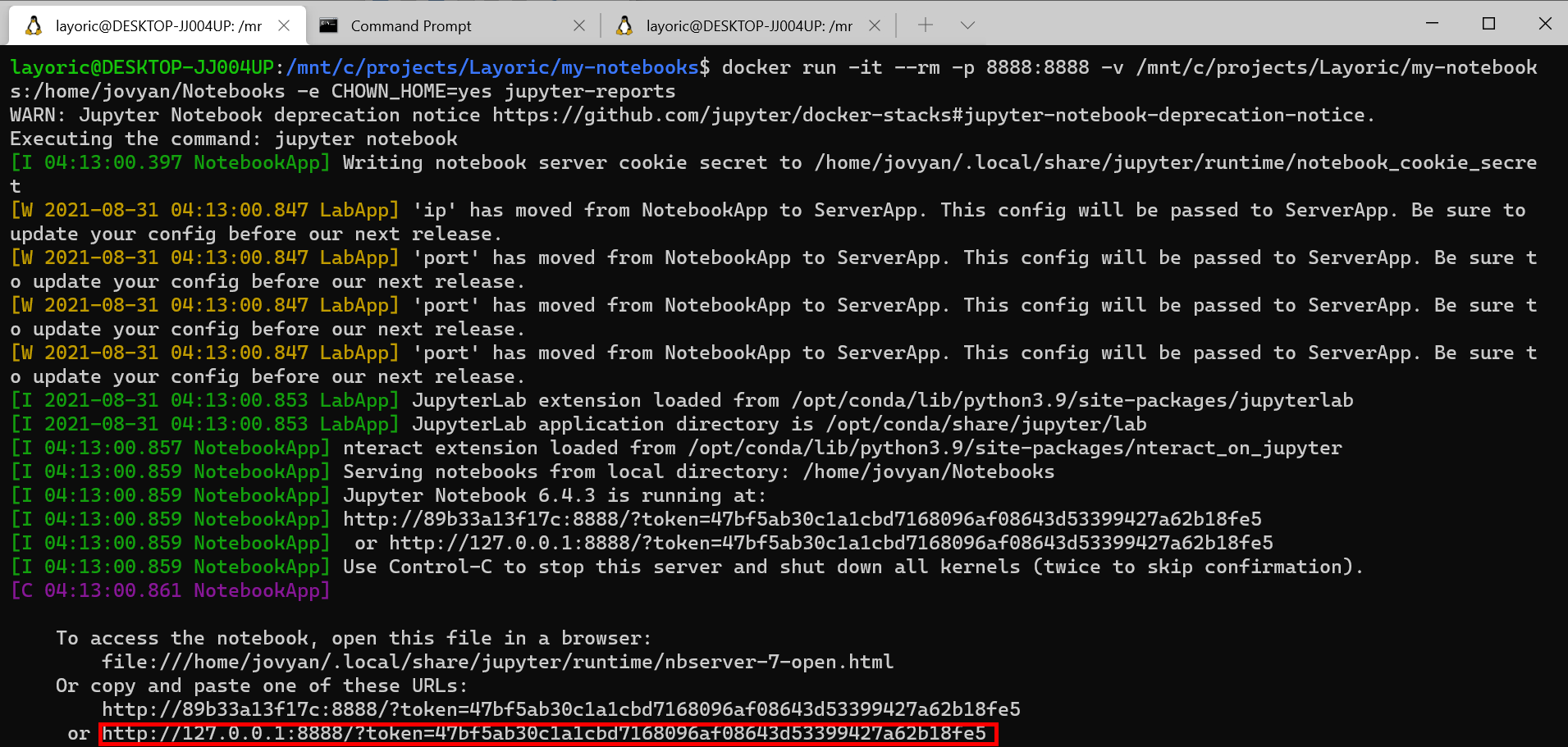1568x747 pixels.
Task: Maximize the terminal window
Action: point(1488,23)
